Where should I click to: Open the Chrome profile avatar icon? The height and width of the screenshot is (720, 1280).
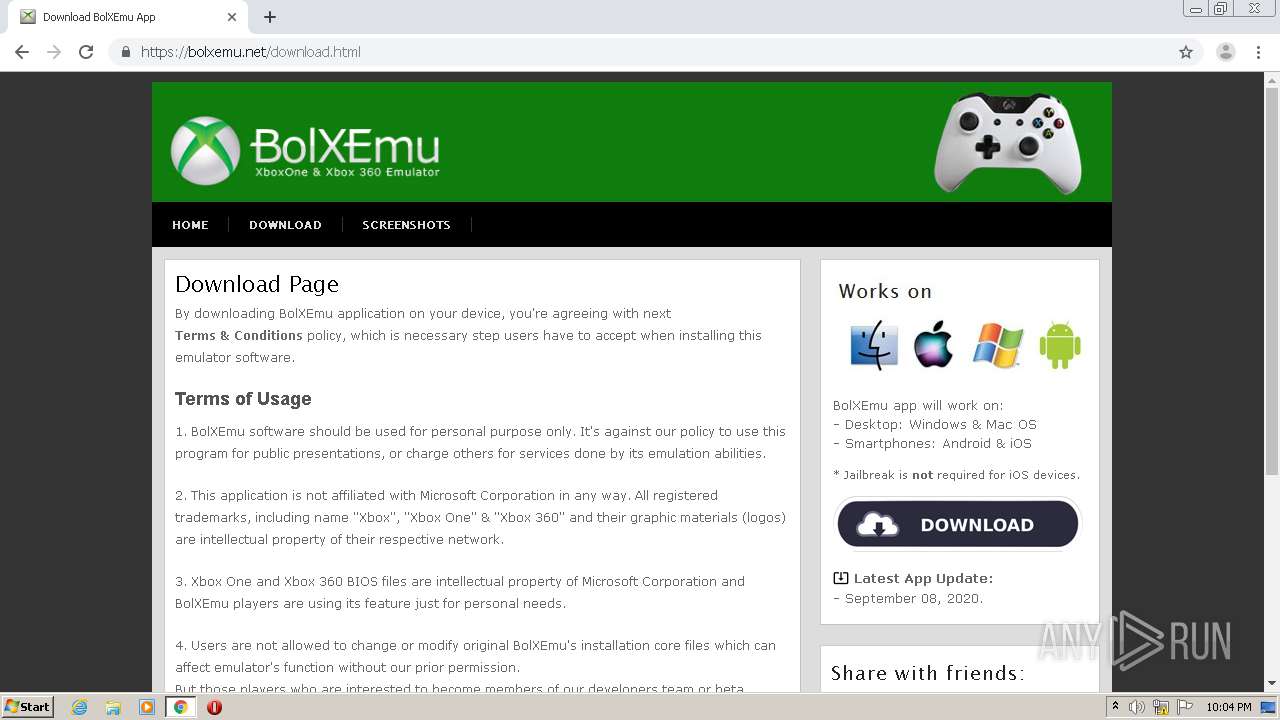coord(1226,52)
